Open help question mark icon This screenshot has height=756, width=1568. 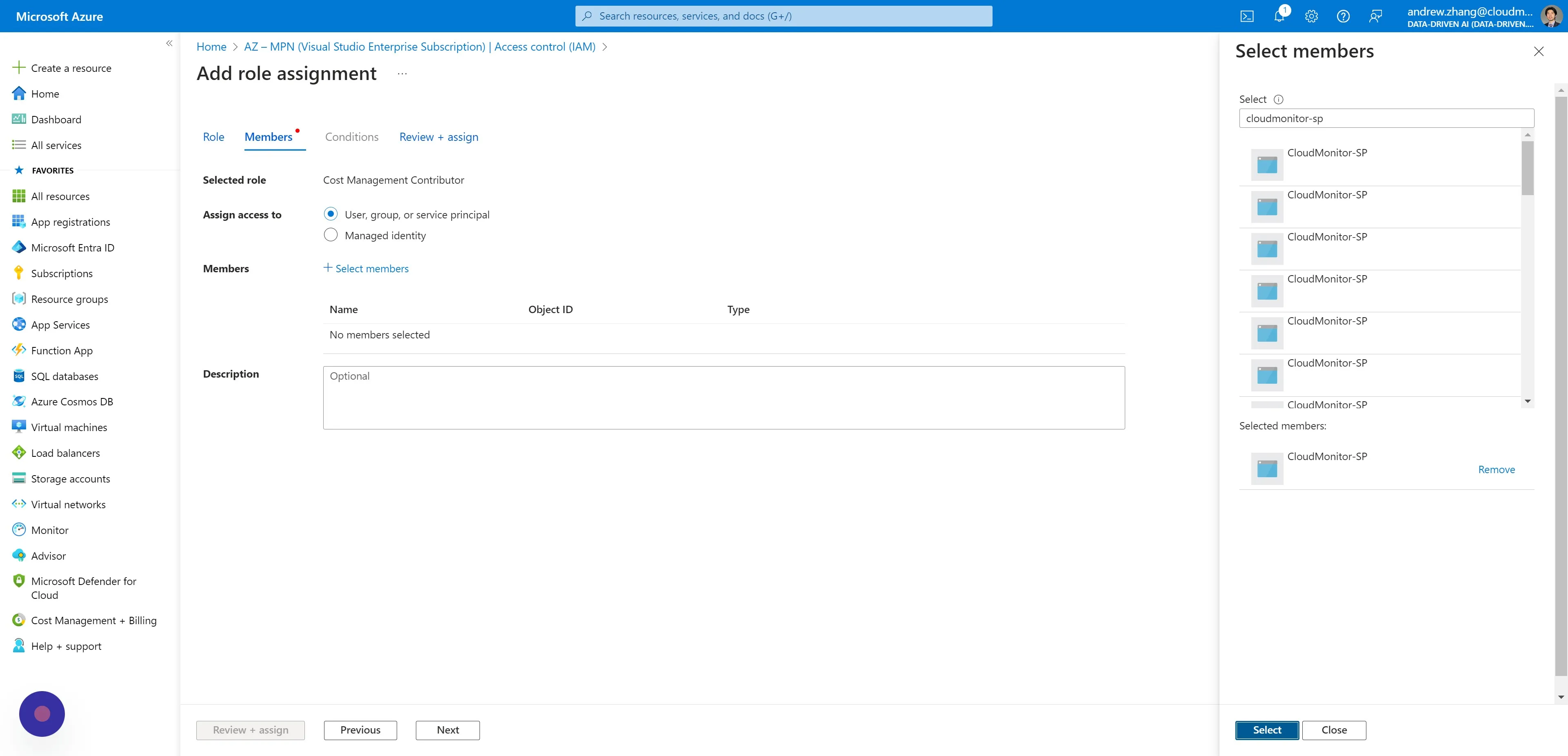[1343, 16]
